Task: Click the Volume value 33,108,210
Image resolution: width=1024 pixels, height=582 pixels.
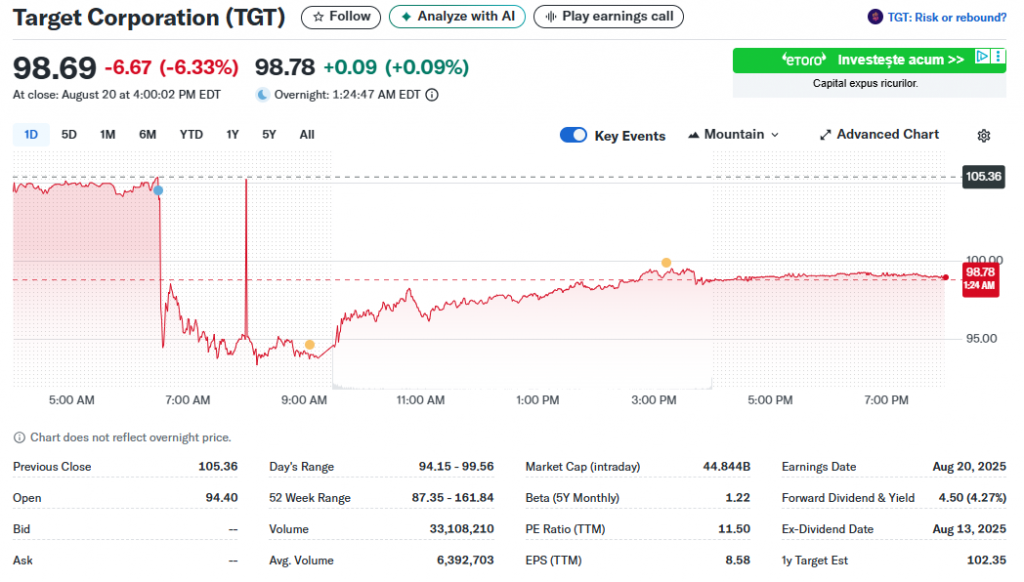Action: (462, 529)
